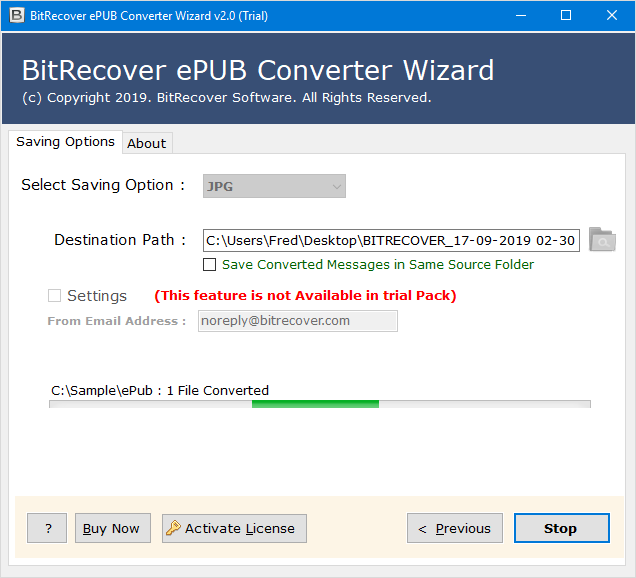
Task: Click the BitRecover logo icon in title bar
Action: click(x=16, y=15)
